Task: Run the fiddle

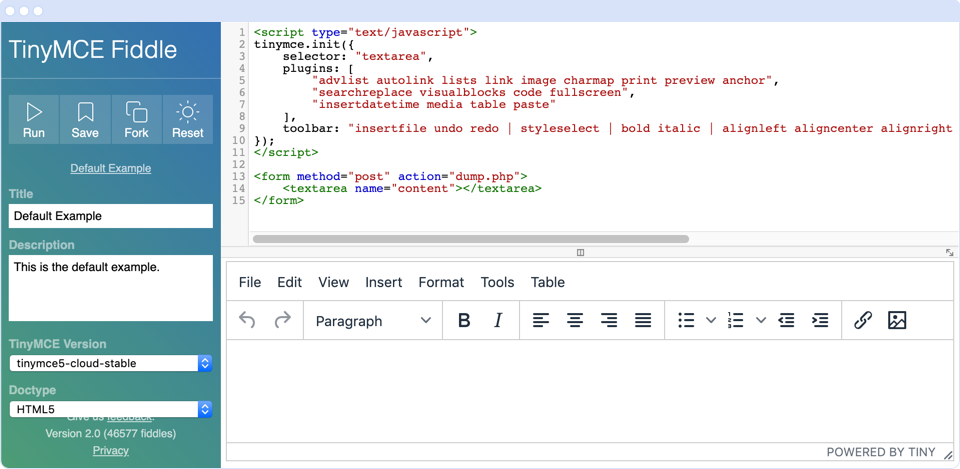Action: (34, 120)
